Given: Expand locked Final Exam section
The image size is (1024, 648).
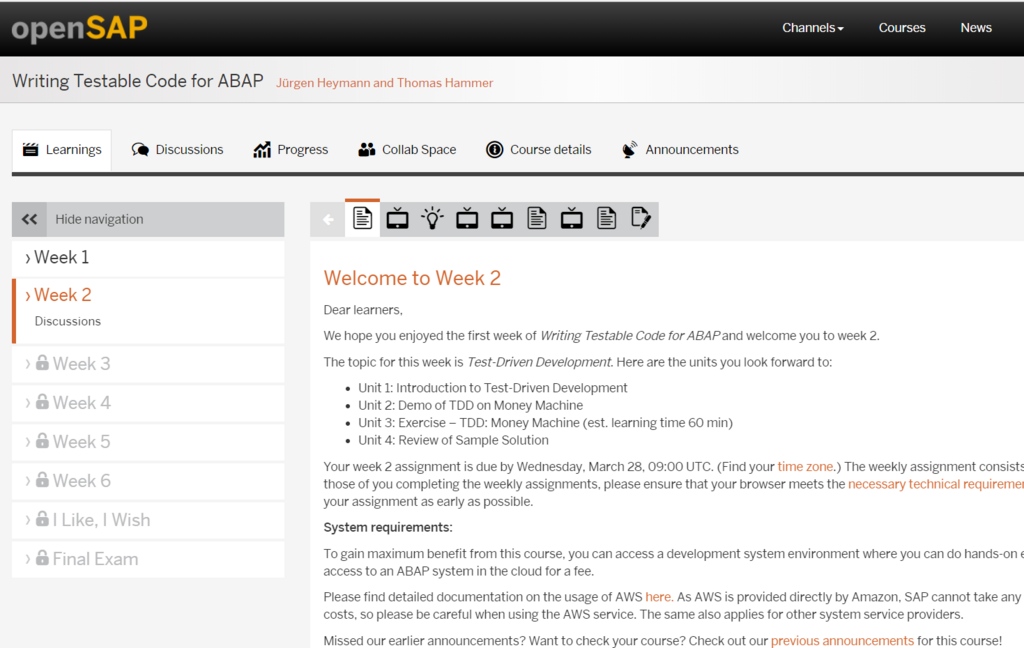Looking at the screenshot, I should coord(148,559).
